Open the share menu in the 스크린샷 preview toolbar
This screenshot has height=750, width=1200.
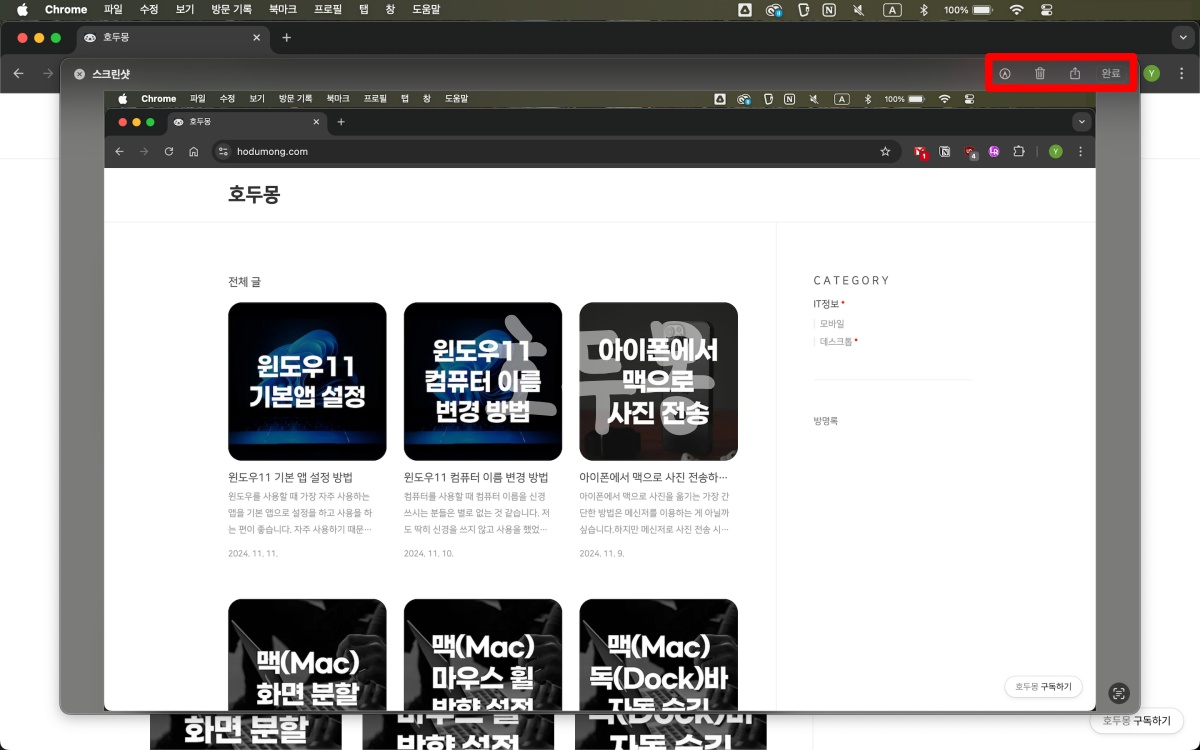(x=1075, y=73)
